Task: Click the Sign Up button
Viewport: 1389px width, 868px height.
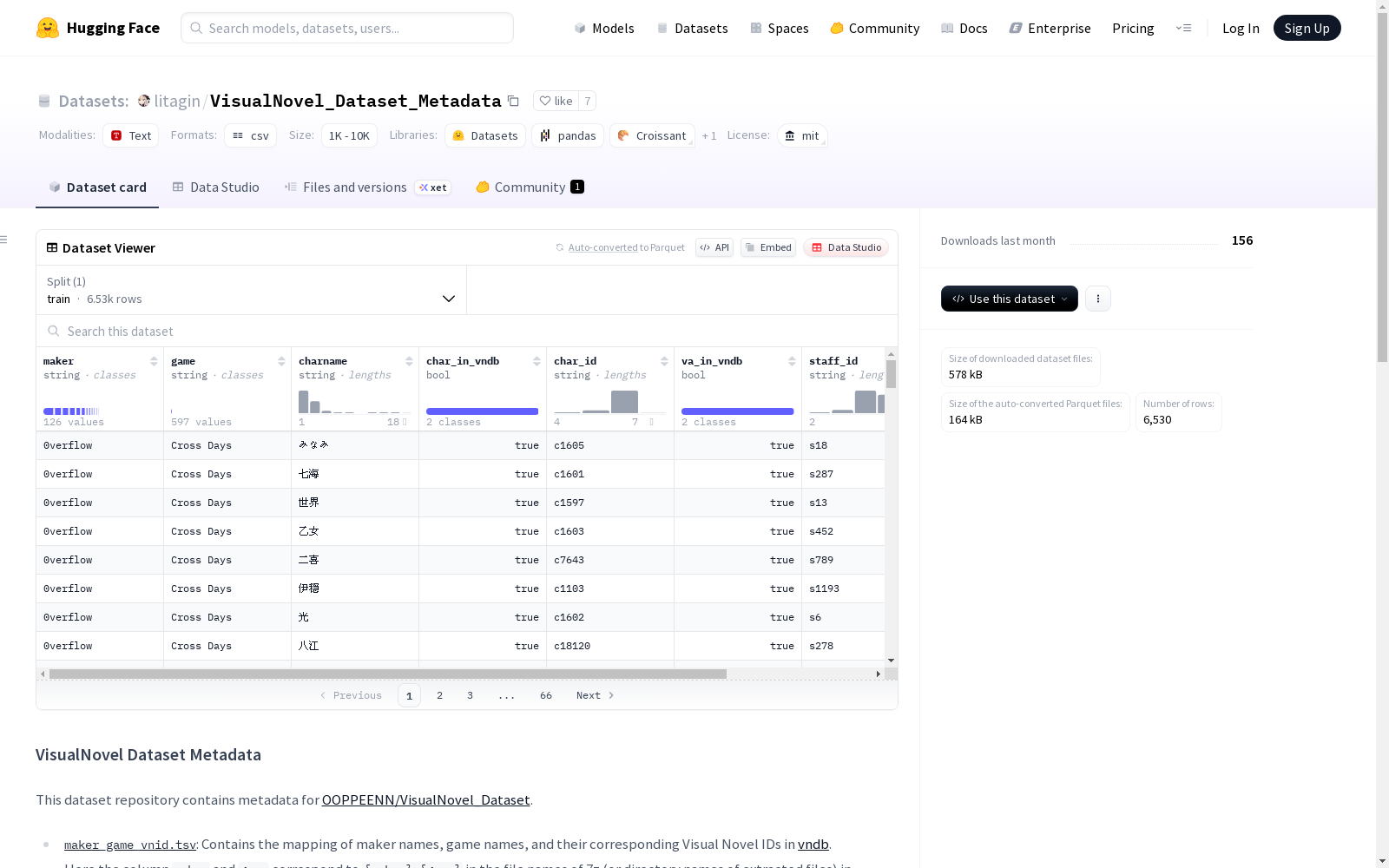Action: click(1307, 28)
